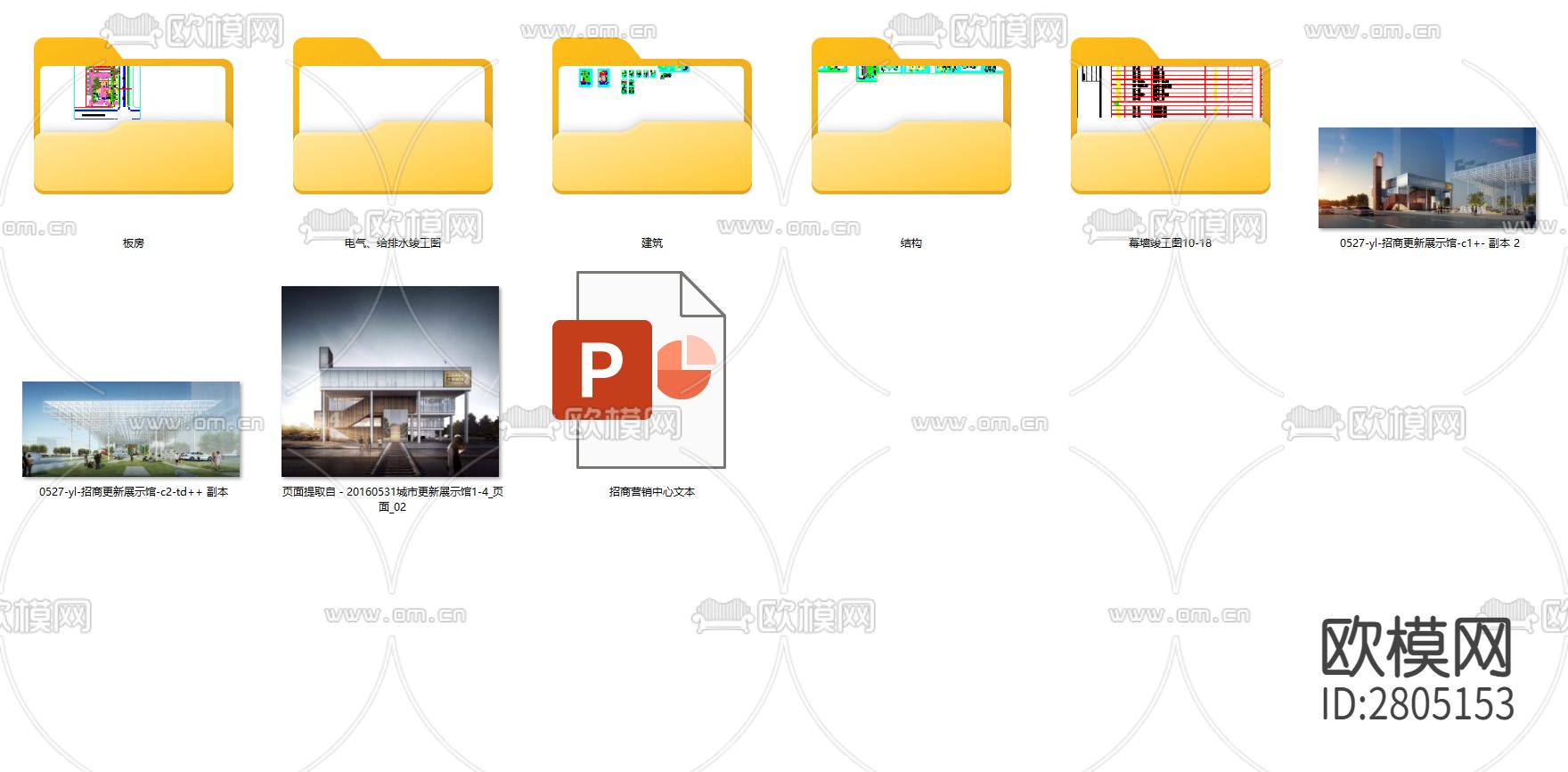Screen dimensions: 1568x772
Task: Select thumbnail of 页面提取自 - 20160531城市更新展示馆1-4
Action: coord(390,382)
